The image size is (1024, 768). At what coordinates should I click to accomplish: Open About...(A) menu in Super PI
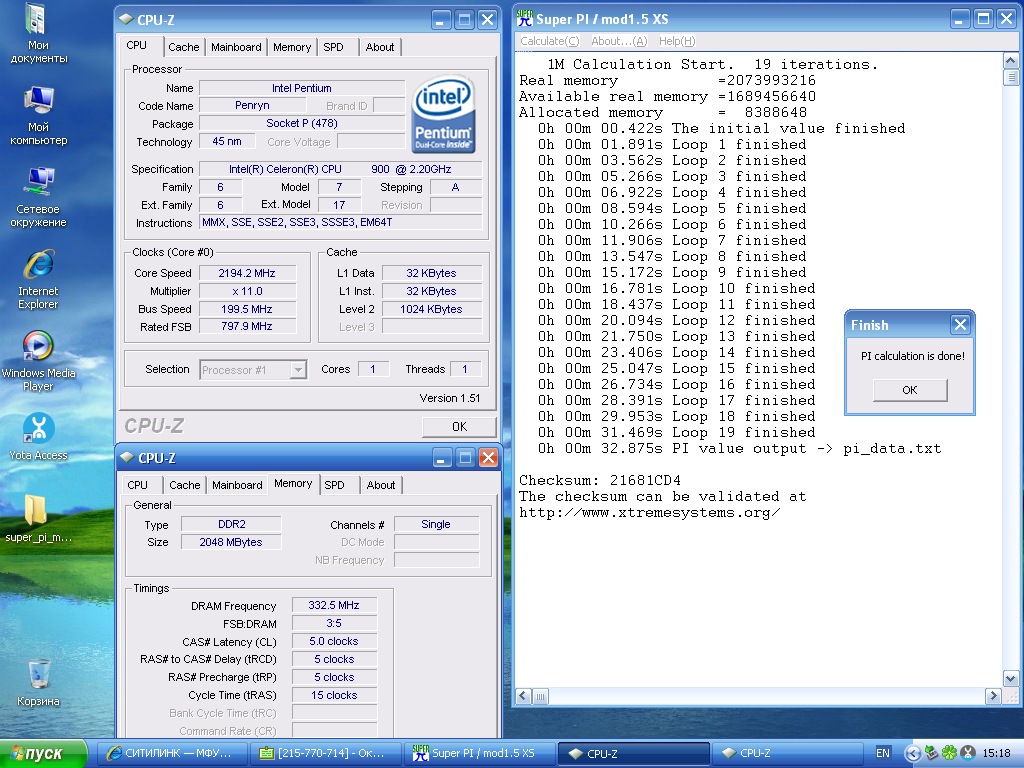[x=619, y=41]
